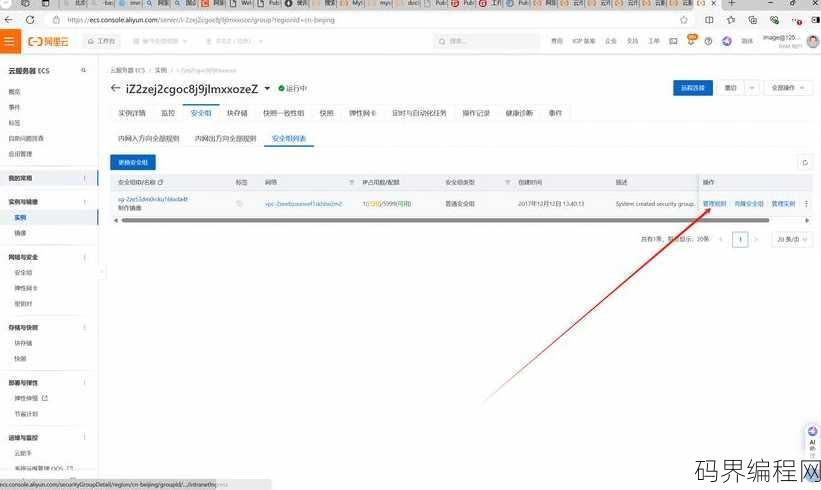Screen dimensions: 821x490
Task: Open the 内网入方向全部规则 sub-tab
Action: (x=149, y=139)
